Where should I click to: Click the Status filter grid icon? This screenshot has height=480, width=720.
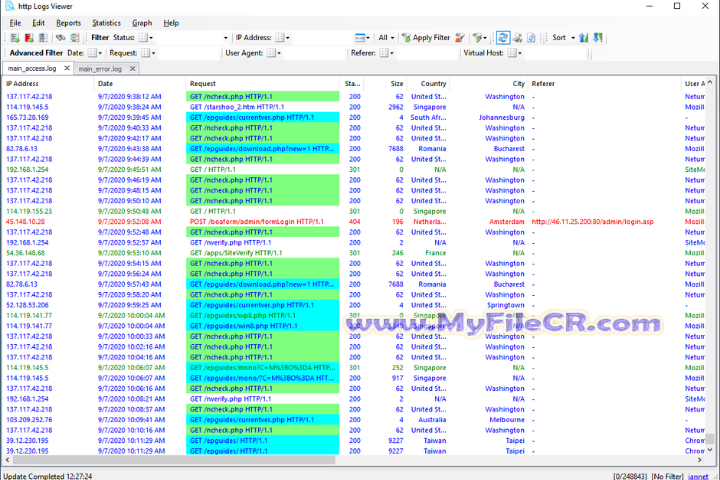[x=143, y=38]
